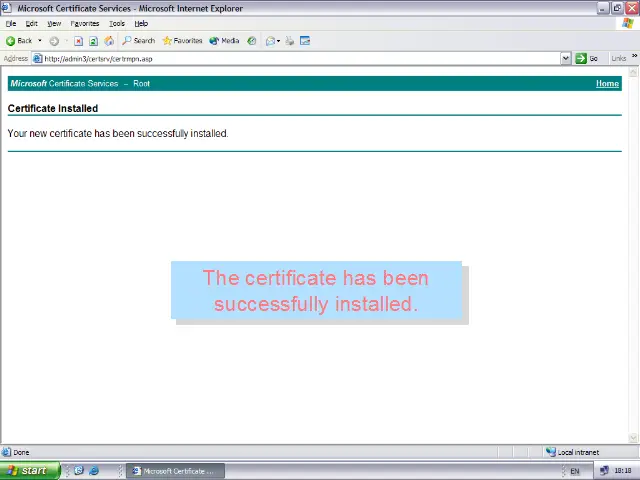
Task: Click the green Back arrow button
Action: (19, 41)
